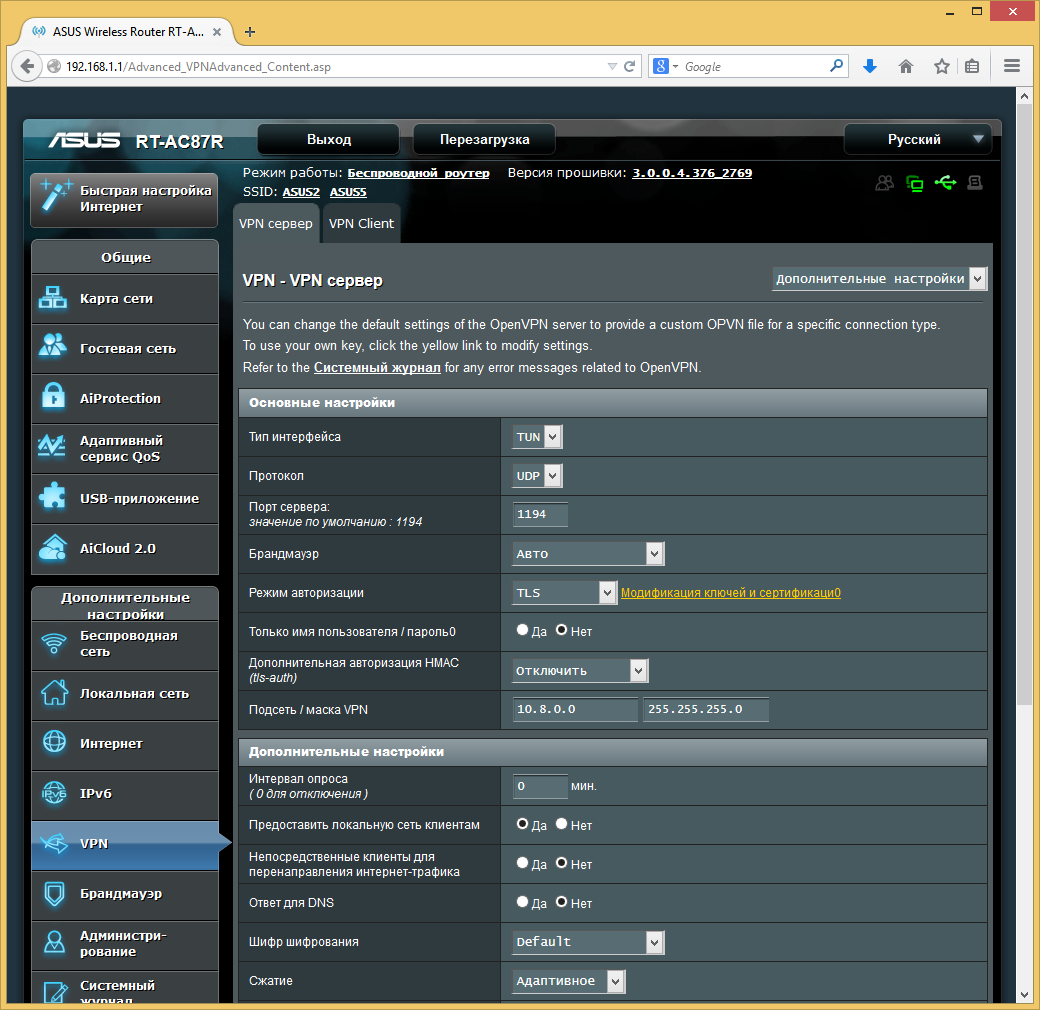Viewport: 1040px width, 1010px height.
Task: Click the page vertical scrollbar down arrow
Action: click(x=1024, y=995)
